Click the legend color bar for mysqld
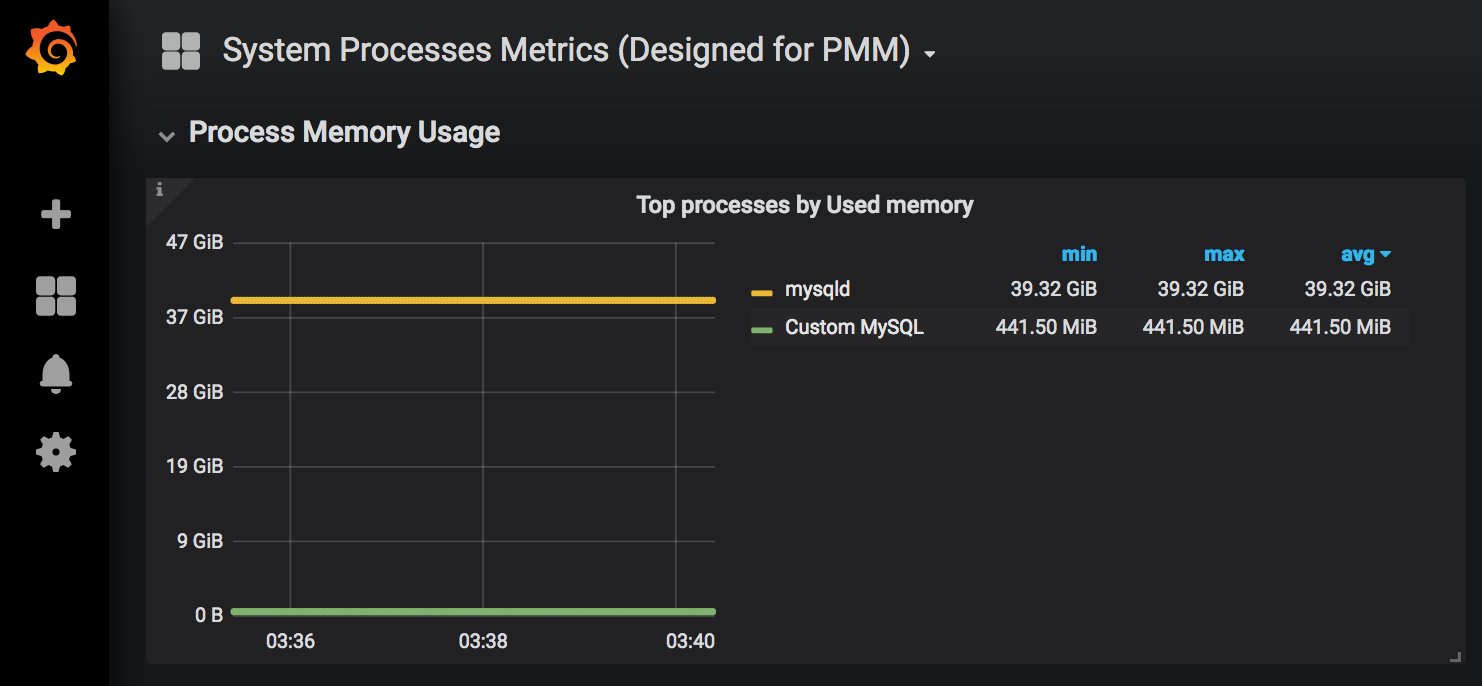This screenshot has height=686, width=1482. click(763, 289)
